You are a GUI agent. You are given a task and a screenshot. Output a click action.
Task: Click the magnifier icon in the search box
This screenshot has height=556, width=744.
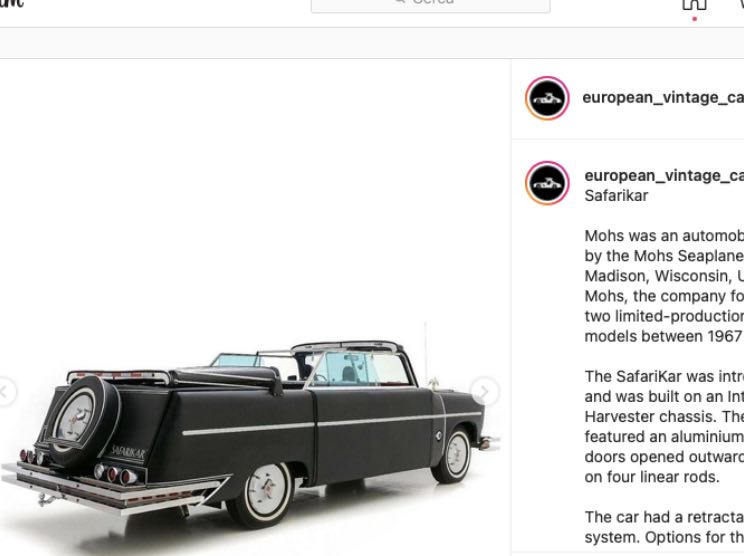pos(401,2)
